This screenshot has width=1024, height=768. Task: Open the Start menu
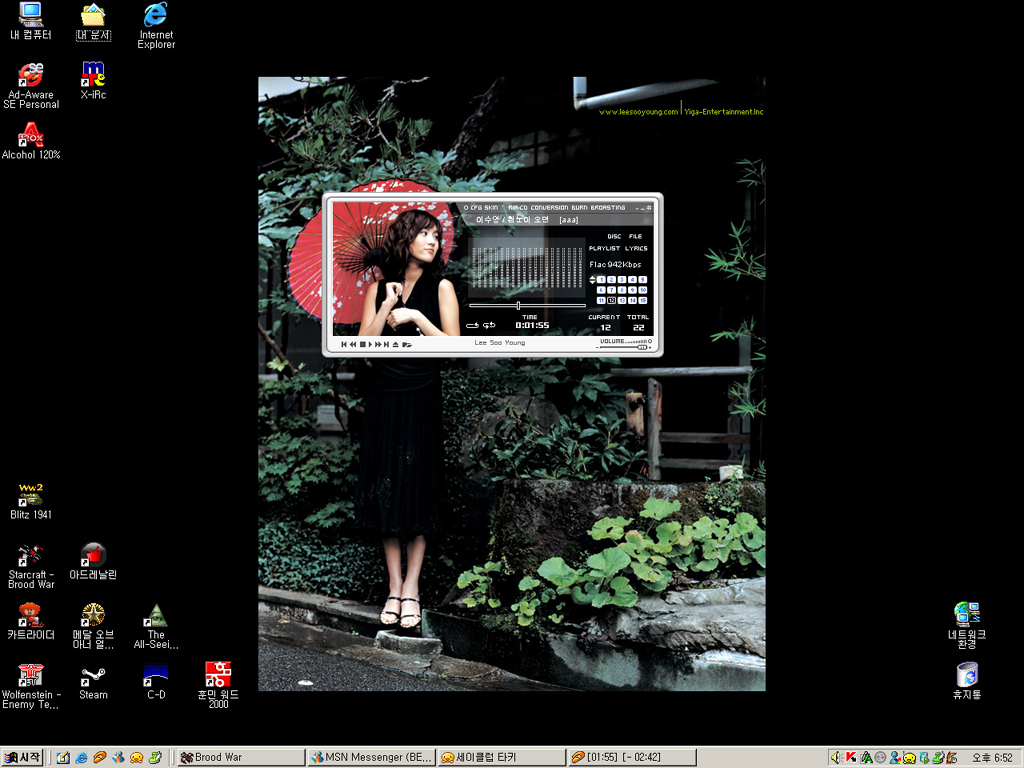coord(22,758)
